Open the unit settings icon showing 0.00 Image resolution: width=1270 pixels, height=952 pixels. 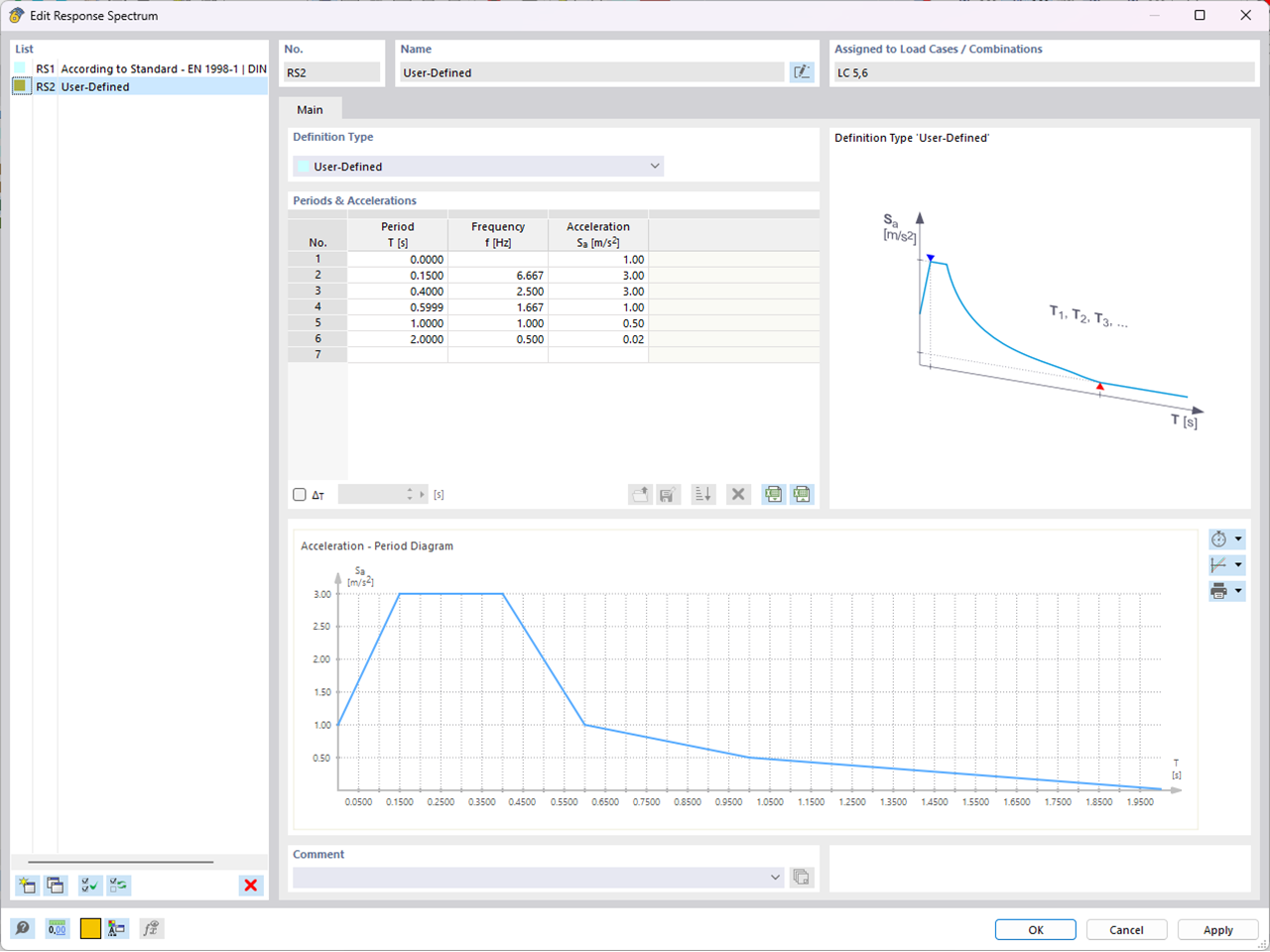pos(58,928)
